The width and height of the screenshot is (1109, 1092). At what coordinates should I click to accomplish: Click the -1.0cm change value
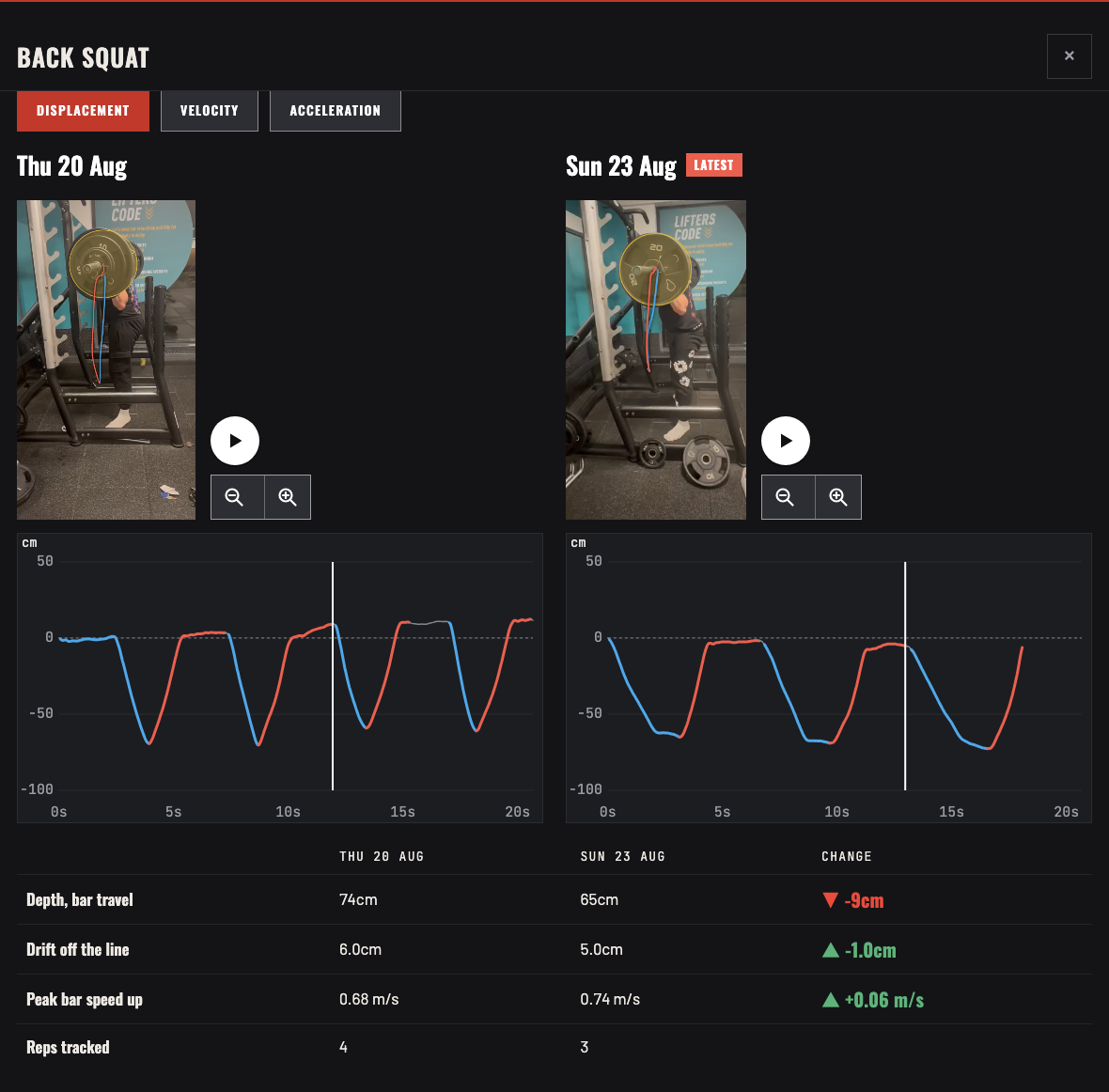click(870, 950)
